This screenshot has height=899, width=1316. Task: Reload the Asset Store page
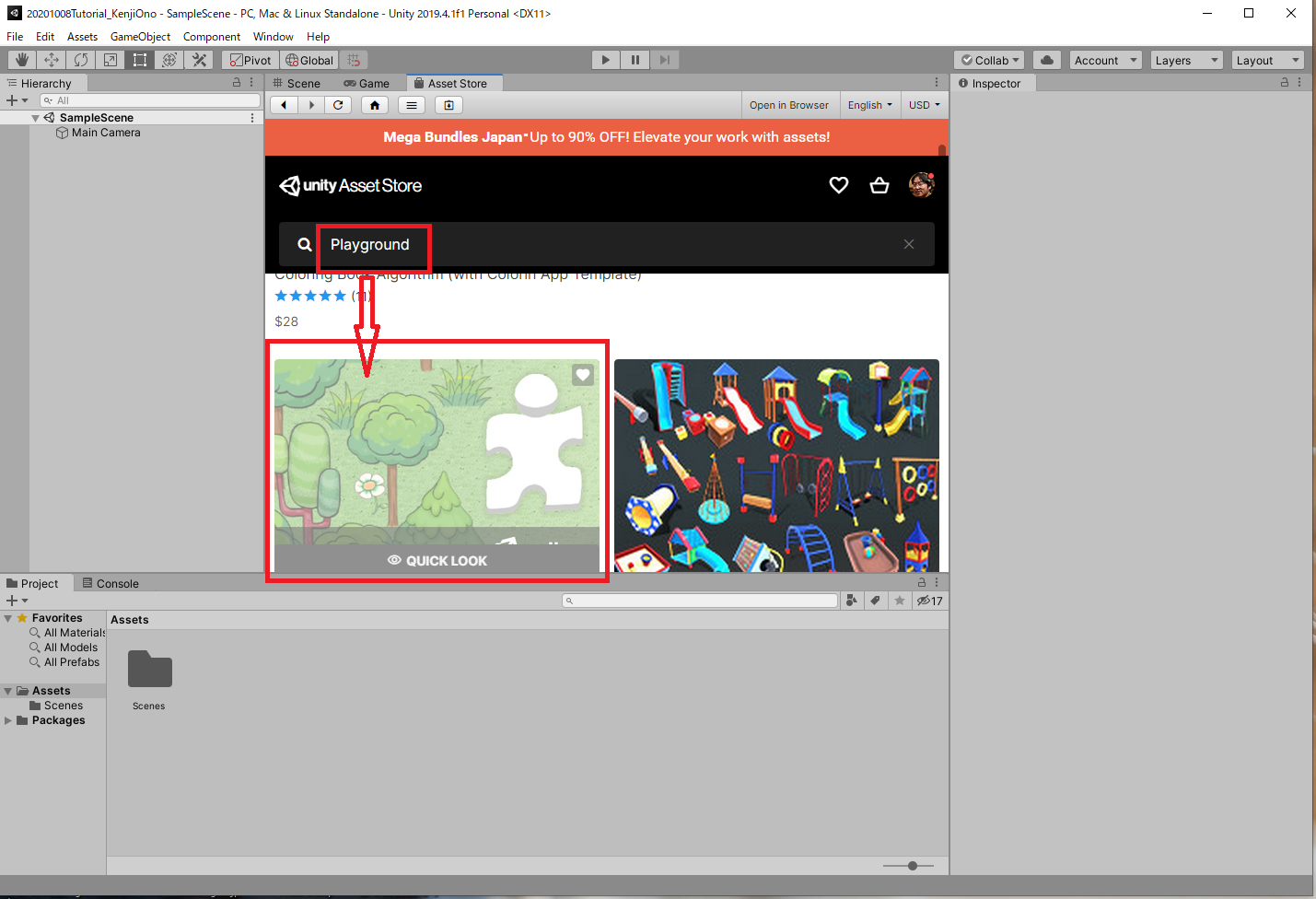[x=338, y=105]
